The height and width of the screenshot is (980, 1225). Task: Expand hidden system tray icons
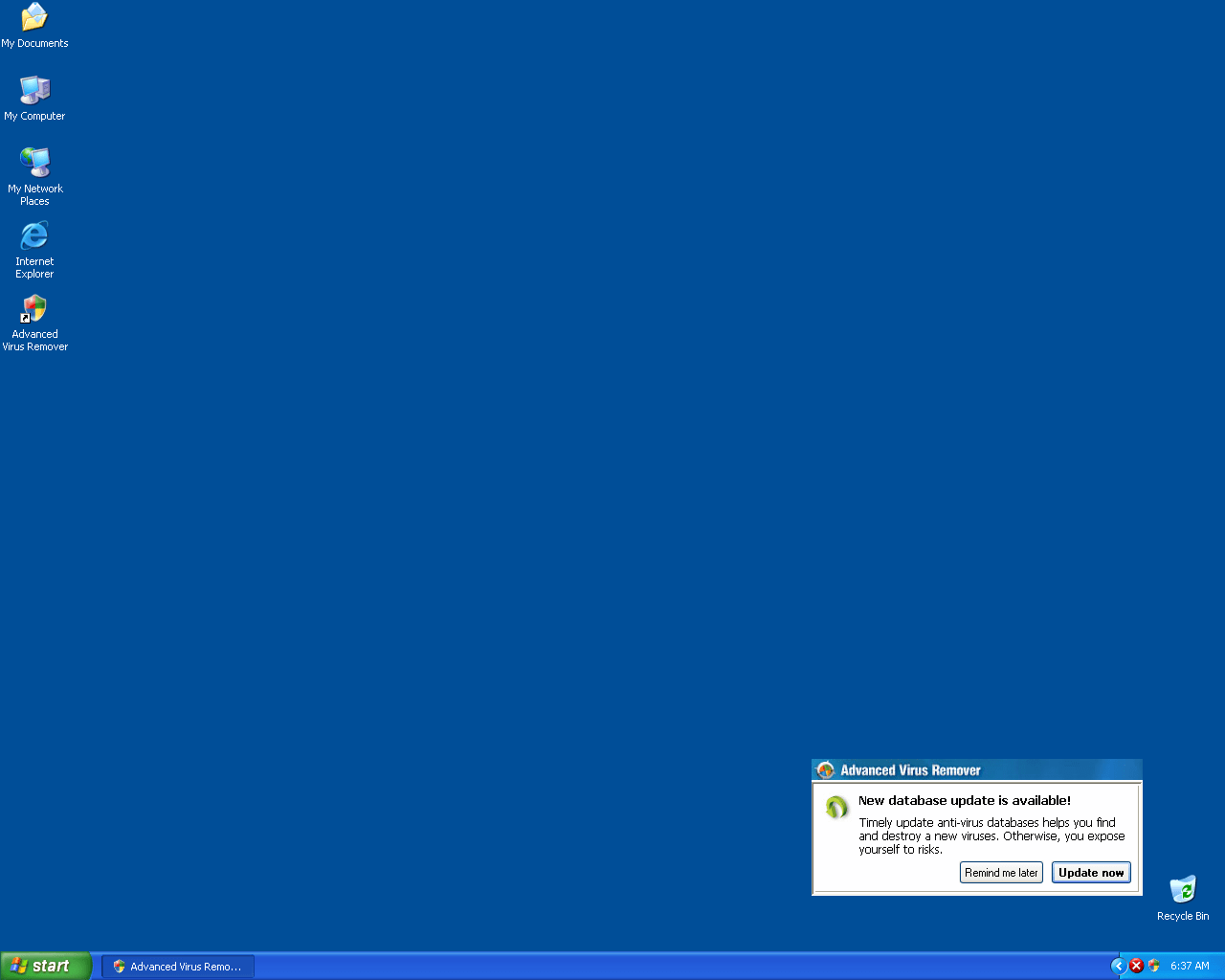click(x=1118, y=966)
